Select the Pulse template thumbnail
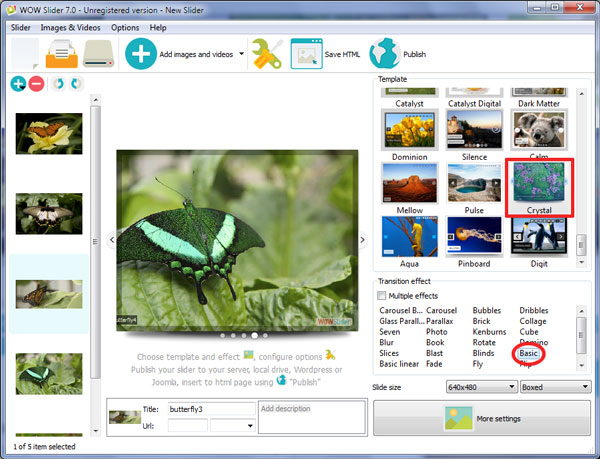Image resolution: width=600 pixels, height=459 pixels. [474, 183]
